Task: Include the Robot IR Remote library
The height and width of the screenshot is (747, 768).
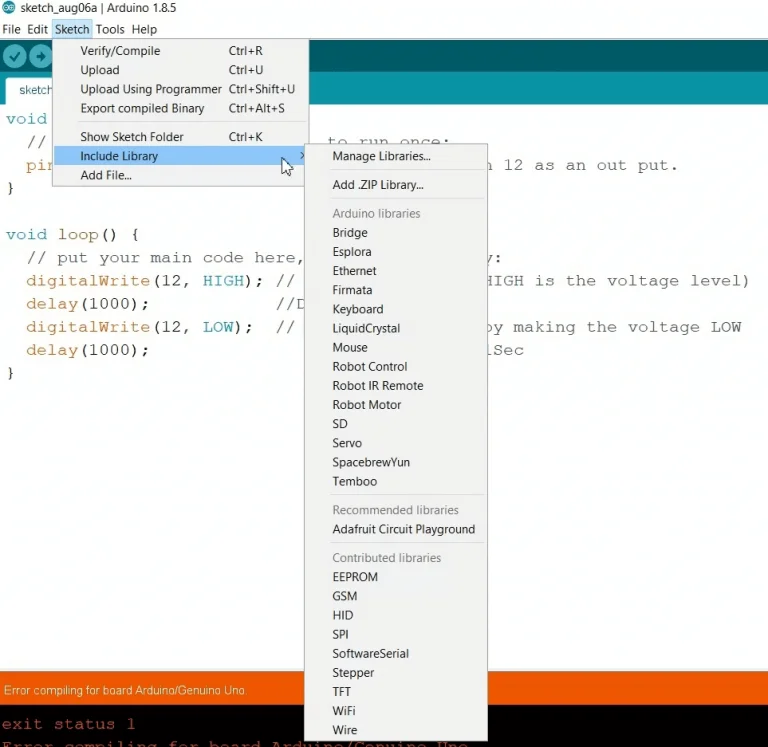Action: [396, 385]
